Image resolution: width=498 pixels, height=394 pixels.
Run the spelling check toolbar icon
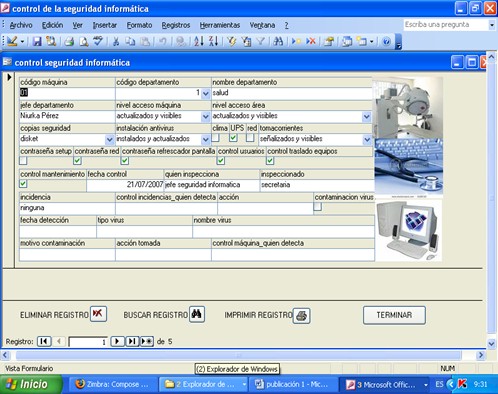click(x=98, y=41)
